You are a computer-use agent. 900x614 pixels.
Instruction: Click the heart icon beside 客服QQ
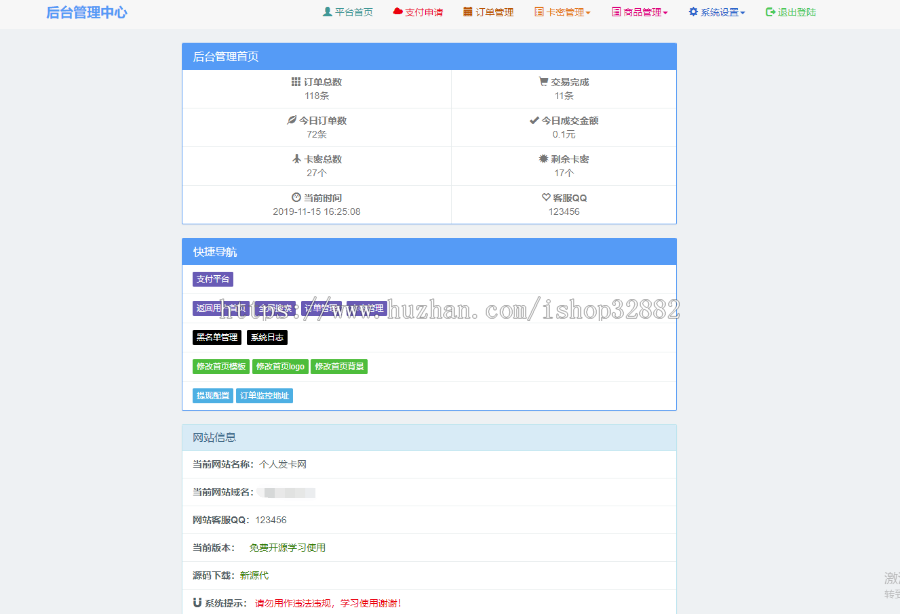[x=544, y=196]
